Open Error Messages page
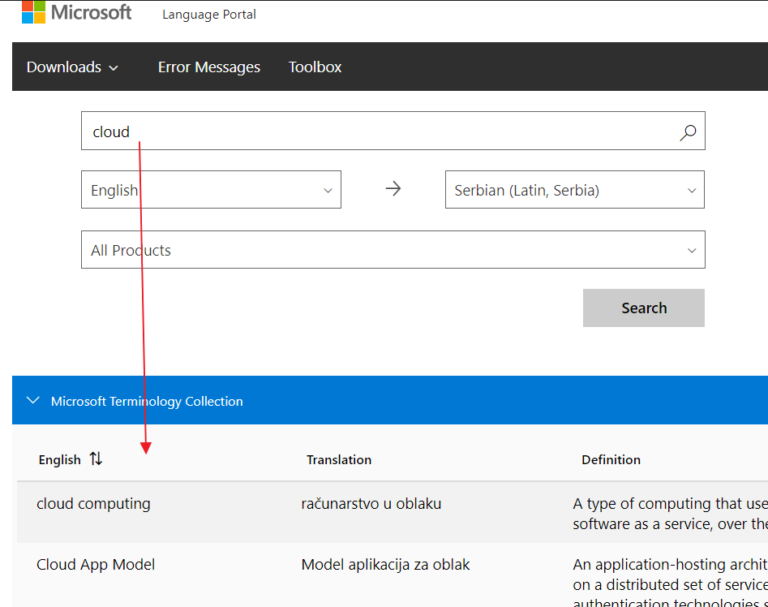The height and width of the screenshot is (607, 768). 209,67
